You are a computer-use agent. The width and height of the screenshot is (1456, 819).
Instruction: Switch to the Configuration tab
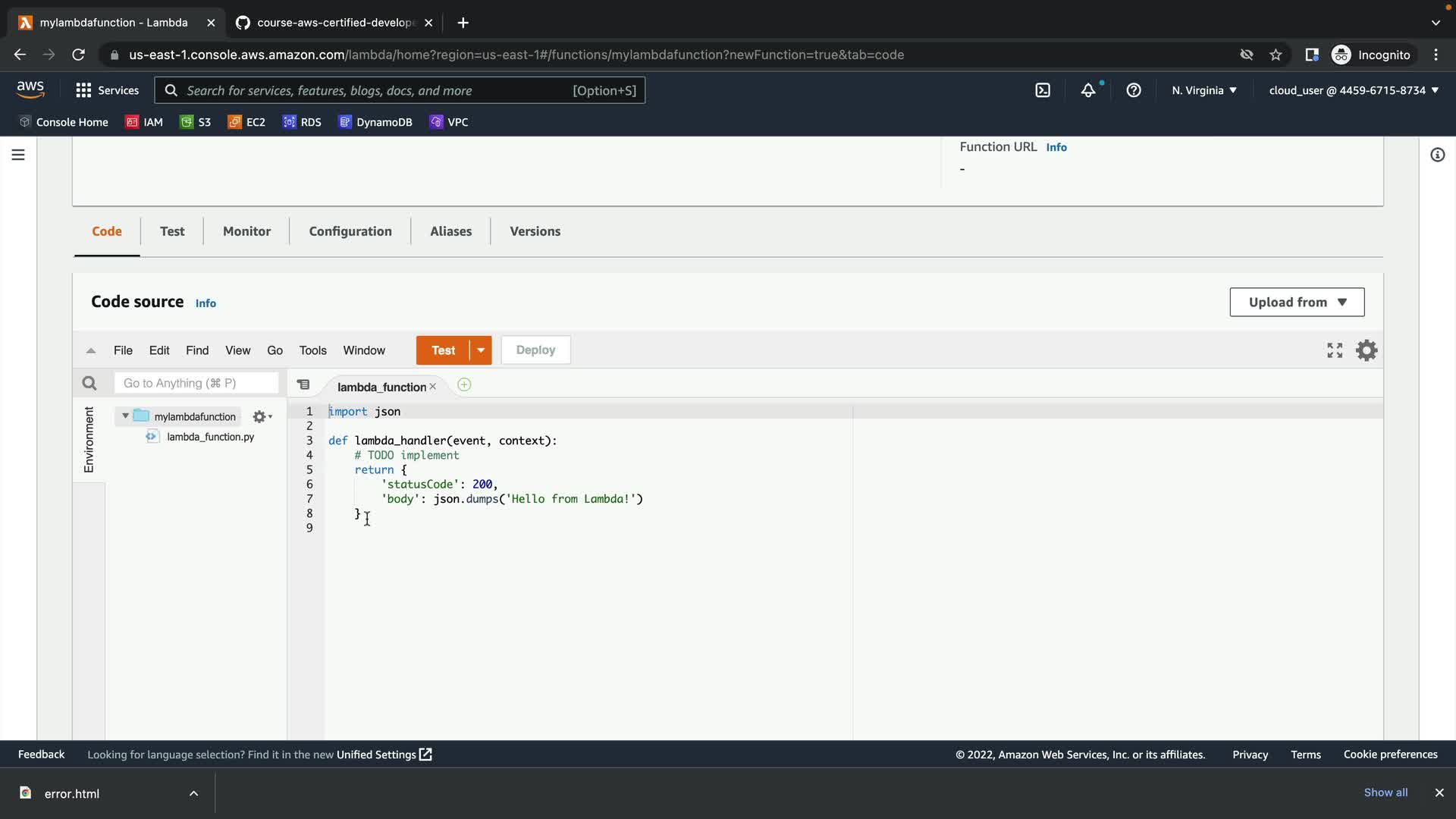click(x=350, y=231)
